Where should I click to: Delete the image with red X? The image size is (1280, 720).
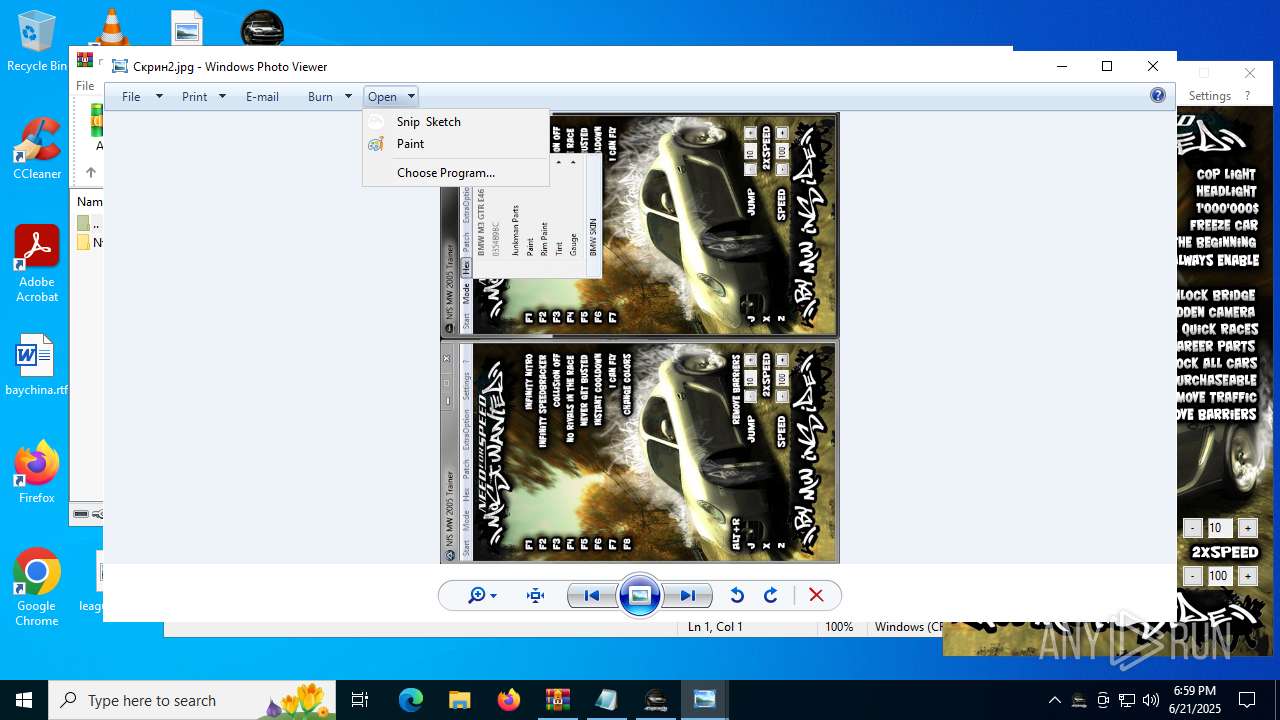point(816,596)
